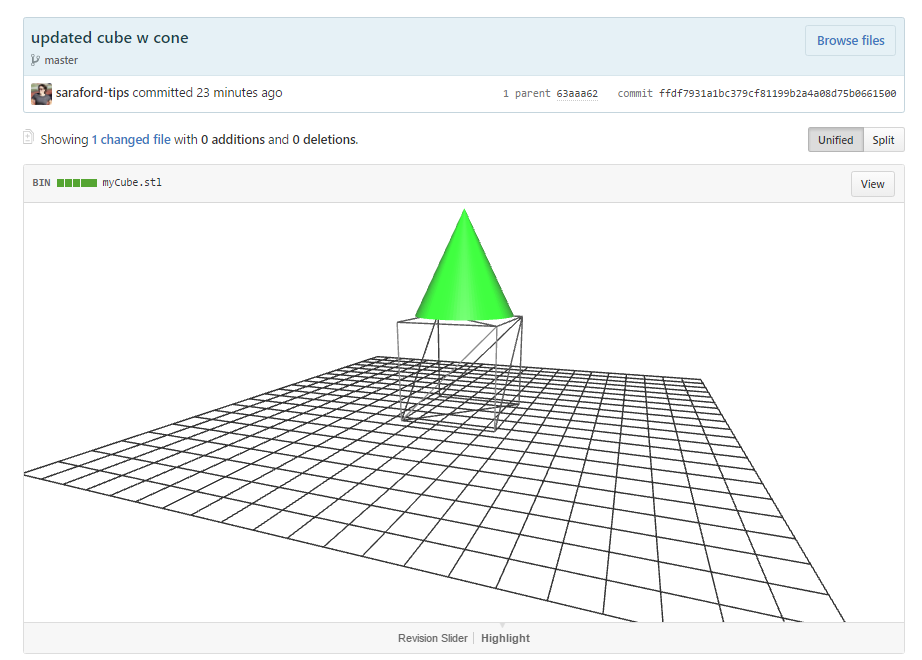Select the Highlight mode
Image resolution: width=922 pixels, height=660 pixels.
click(505, 638)
